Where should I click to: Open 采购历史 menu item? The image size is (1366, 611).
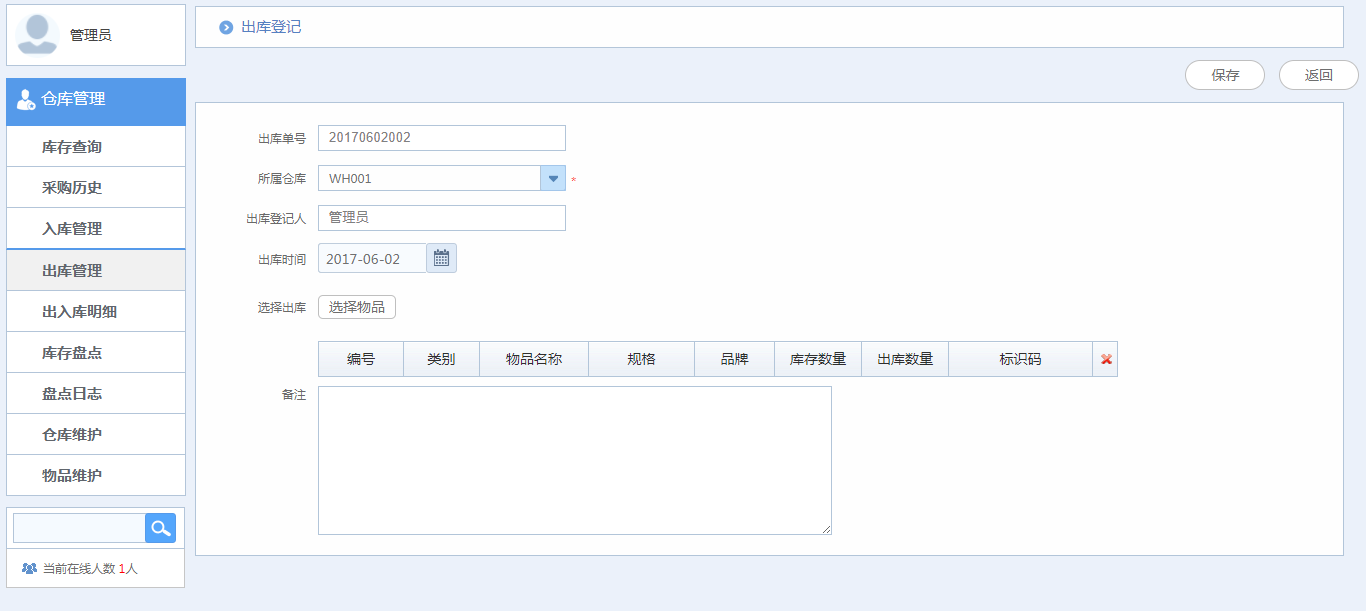tap(95, 187)
